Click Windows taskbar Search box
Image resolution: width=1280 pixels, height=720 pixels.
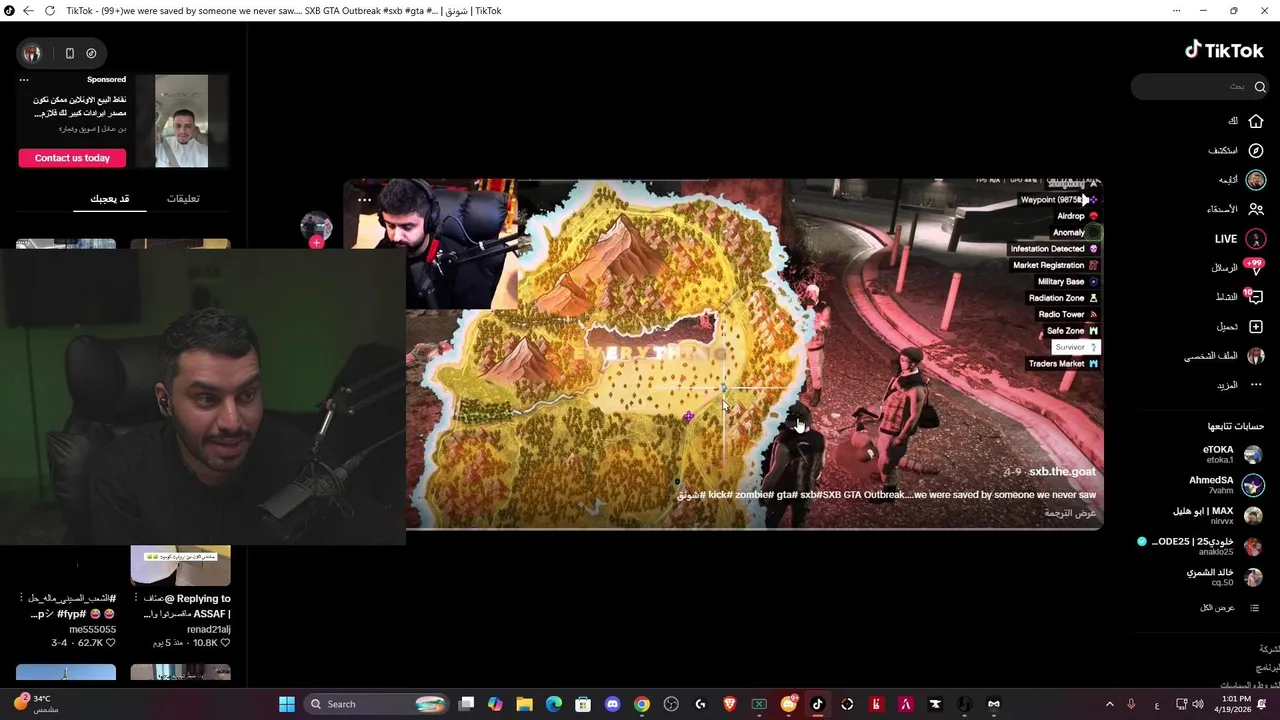pos(375,704)
